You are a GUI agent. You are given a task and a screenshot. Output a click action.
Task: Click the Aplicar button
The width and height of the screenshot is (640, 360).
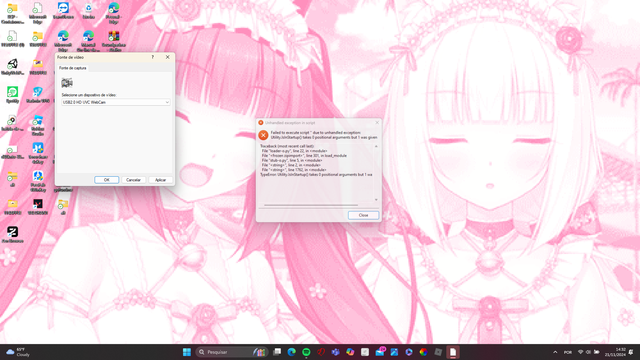coord(160,180)
